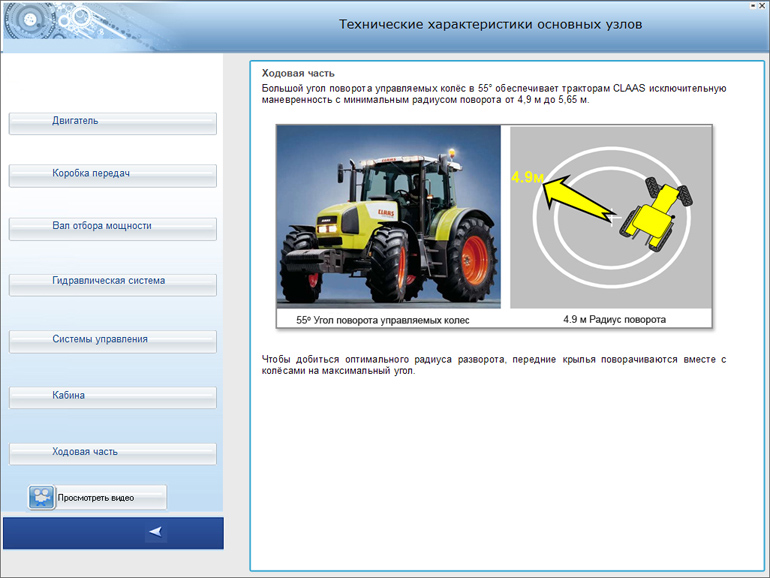Click the yellow 4.9м label in the diagram
Image resolution: width=770 pixels, height=578 pixels.
[x=526, y=177]
